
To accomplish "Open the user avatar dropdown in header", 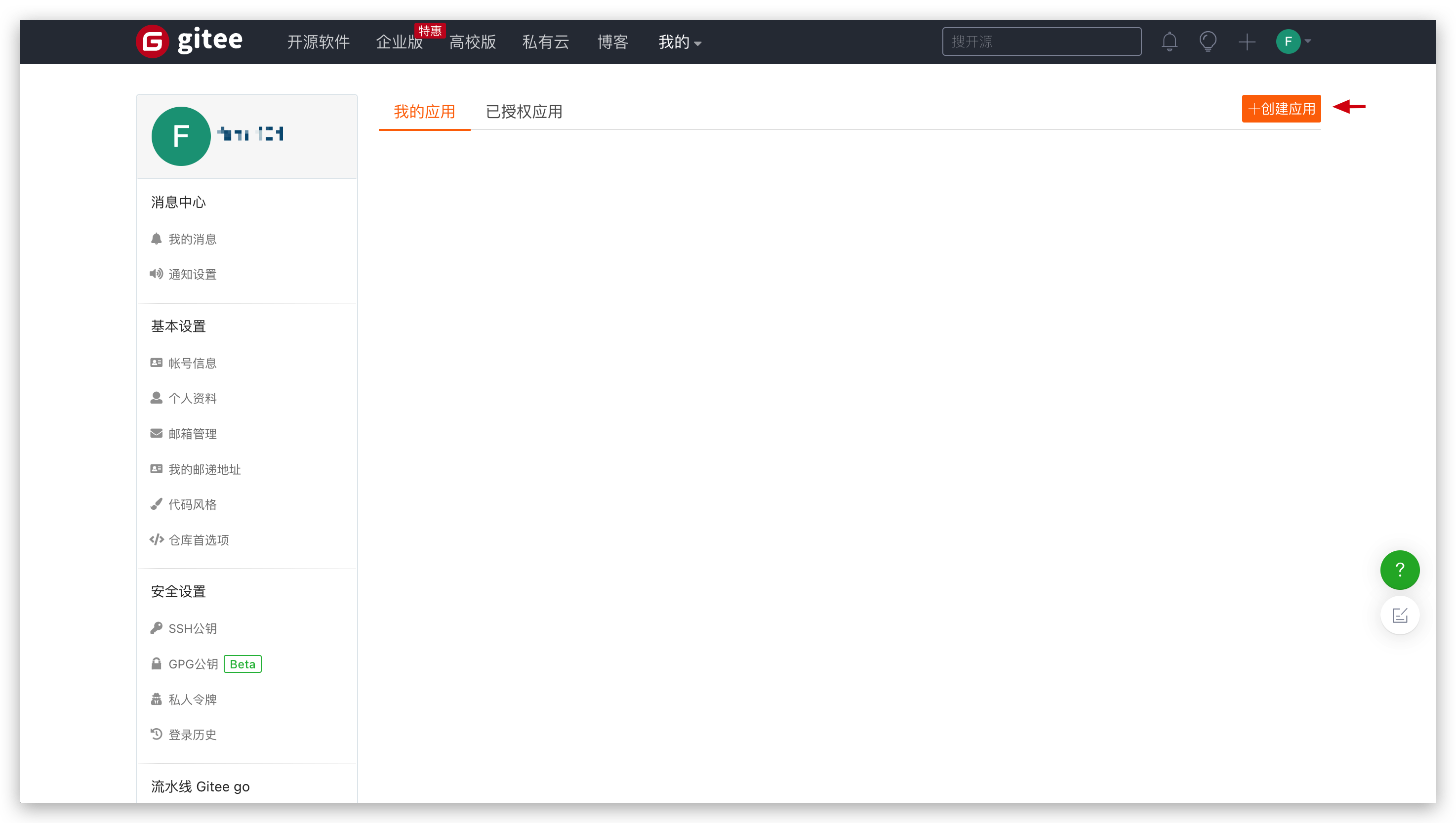I will pyautogui.click(x=1293, y=41).
